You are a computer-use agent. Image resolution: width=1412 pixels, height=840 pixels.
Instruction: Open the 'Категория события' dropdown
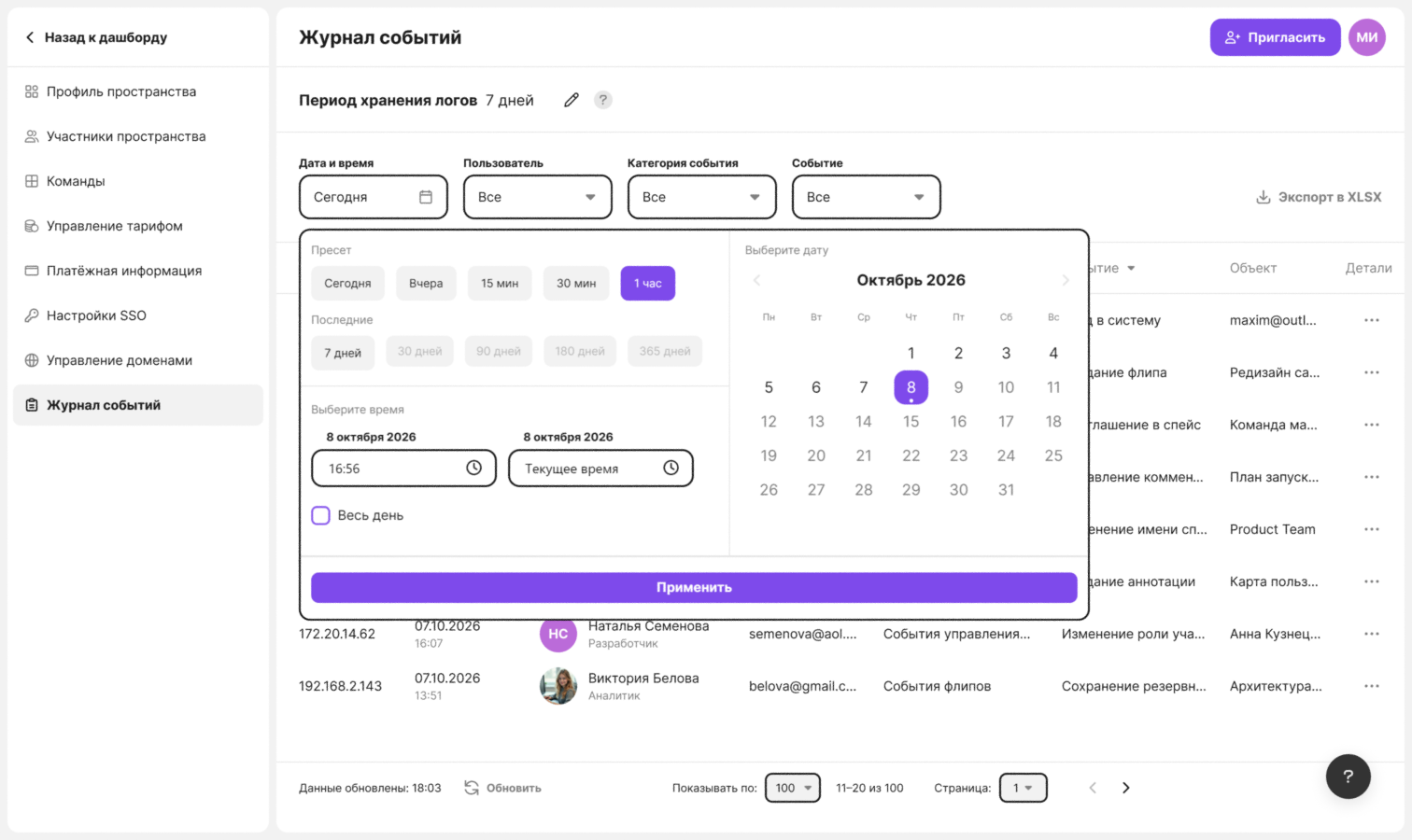[x=702, y=197]
